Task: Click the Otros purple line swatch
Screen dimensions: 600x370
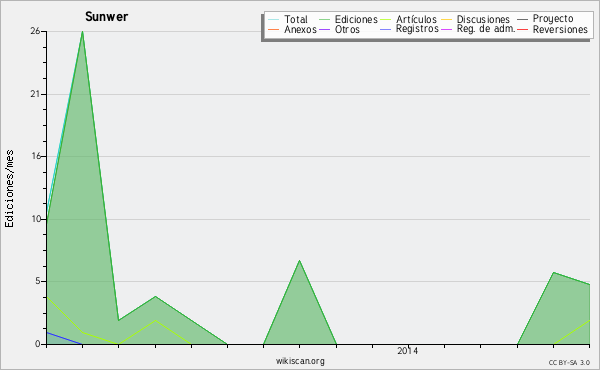Action: pyautogui.click(x=324, y=29)
